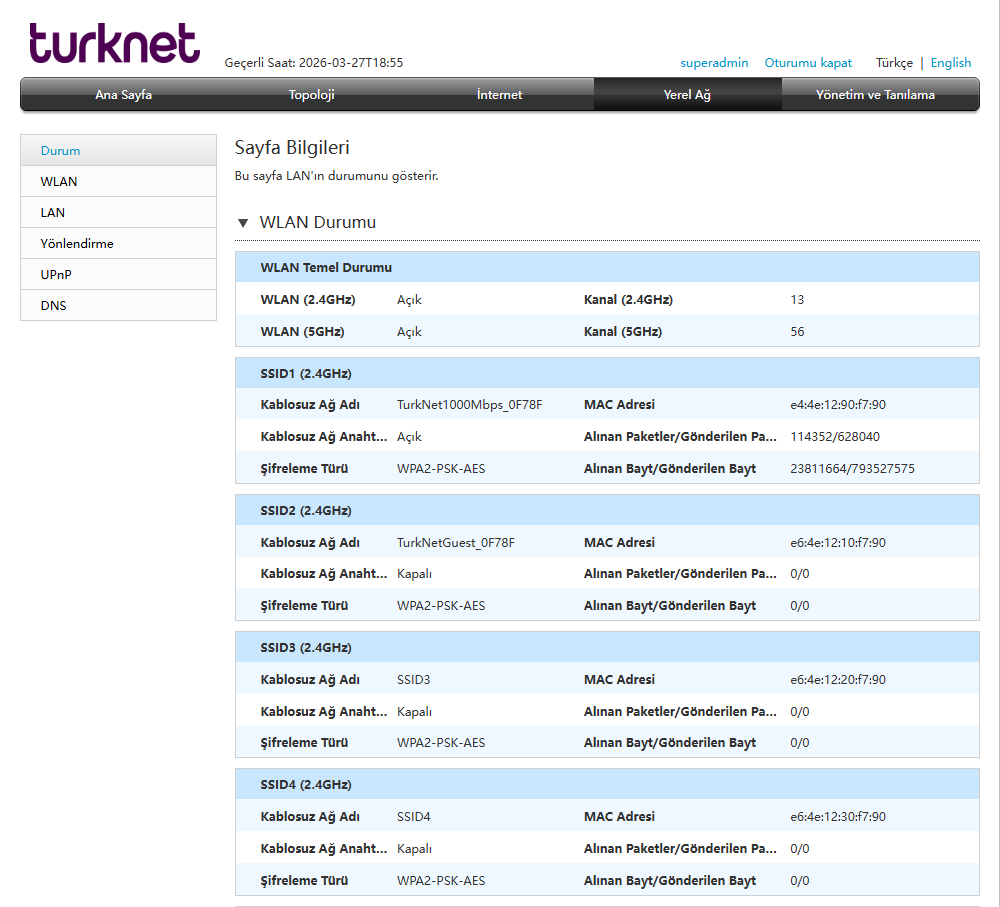1000x907 pixels.
Task: Click the WLAN Durumu heading text
Action: click(x=318, y=222)
